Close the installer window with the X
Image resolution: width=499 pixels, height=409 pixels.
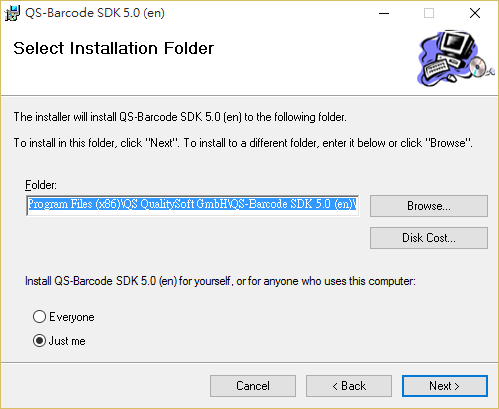(475, 13)
